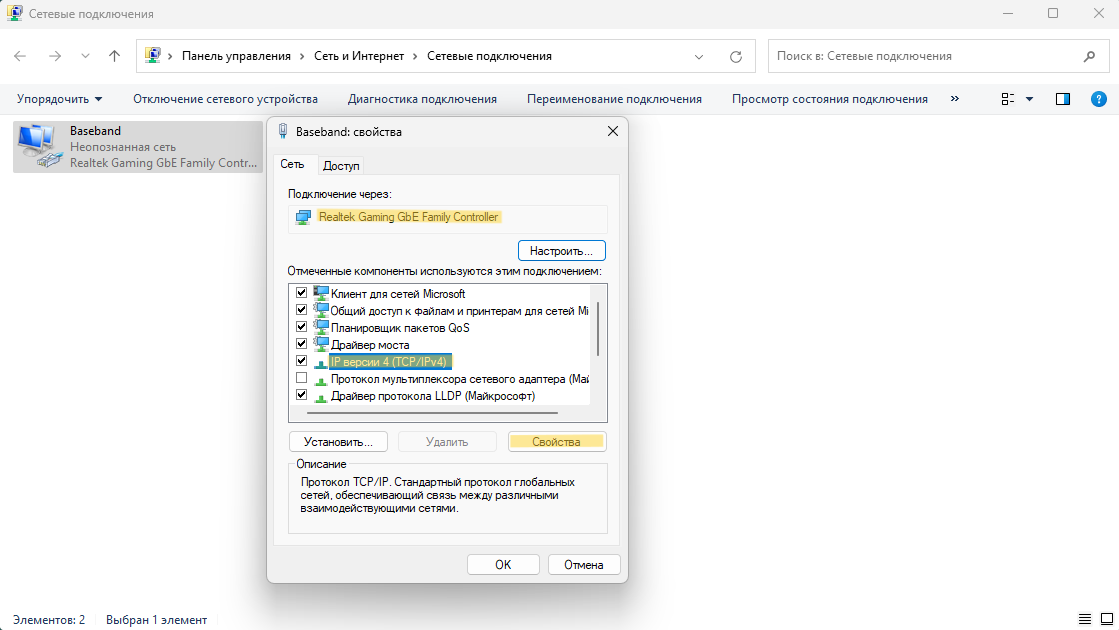Uncheck 'Планировщик пакетов QoS'
1119x630 pixels.
pos(301,327)
